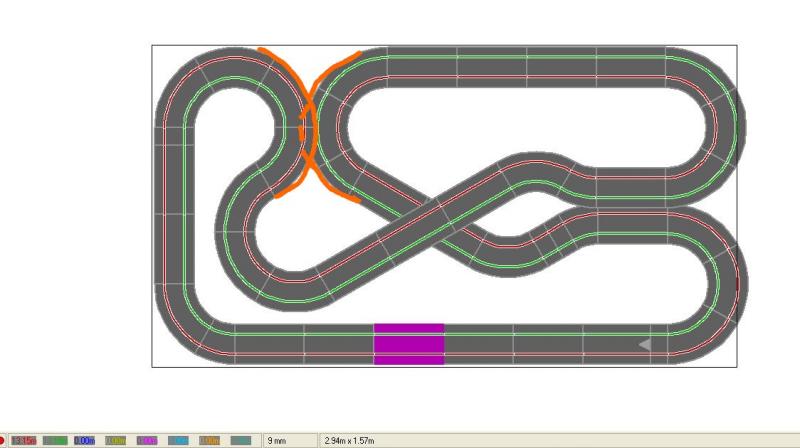Select the straight piece right of the magenta section
This screenshot has width=800, height=448.
tap(478, 343)
